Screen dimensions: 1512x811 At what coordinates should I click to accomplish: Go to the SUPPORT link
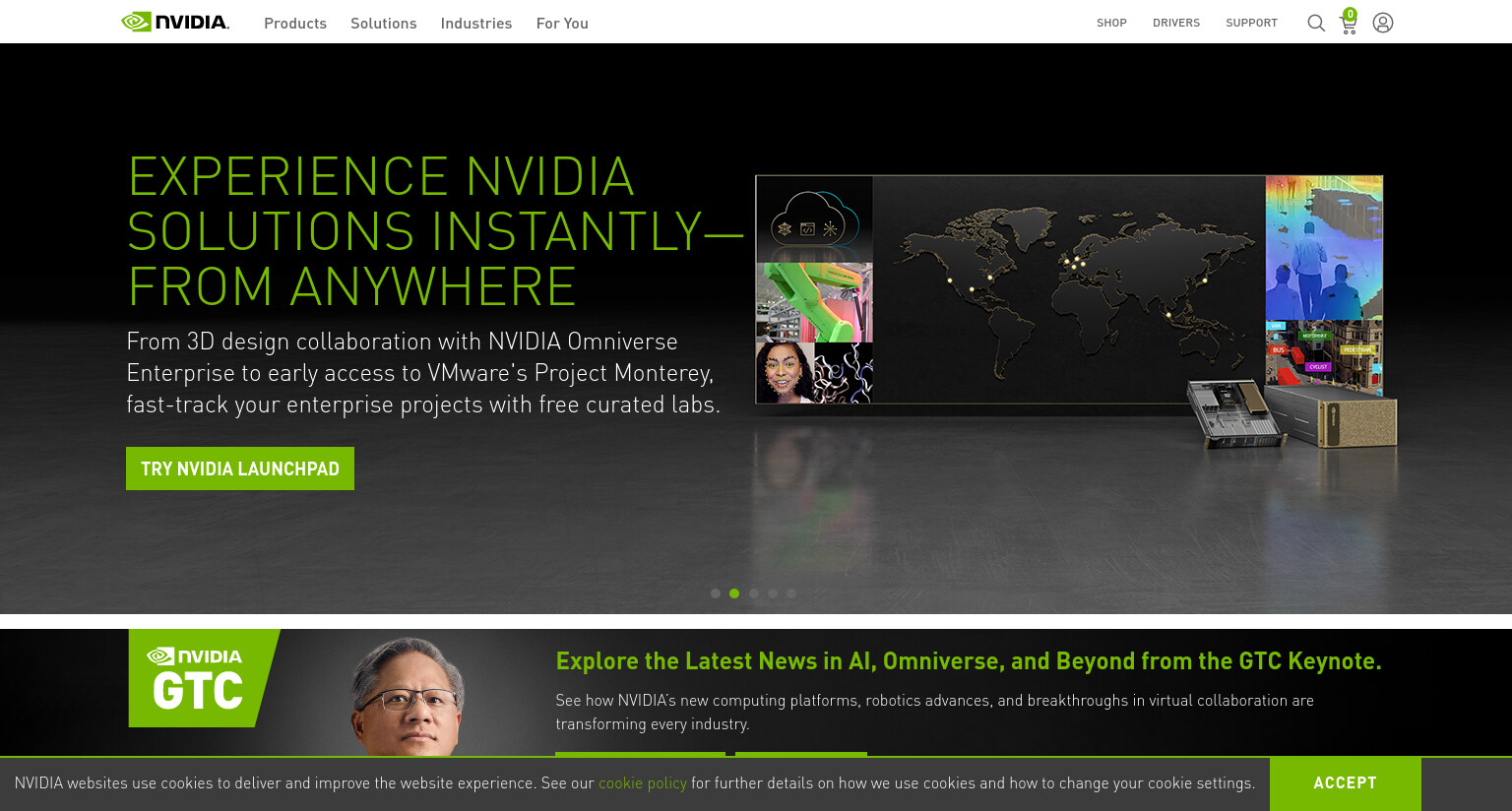[x=1251, y=23]
